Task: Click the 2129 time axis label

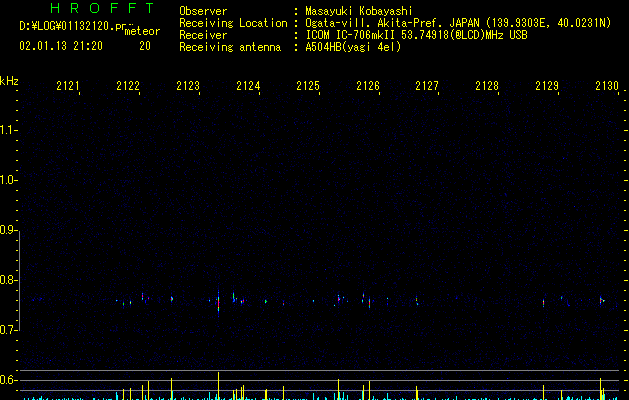Action: (x=547, y=86)
